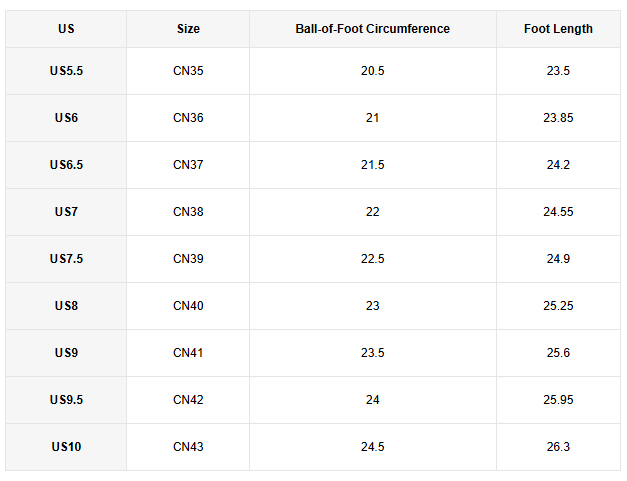The image size is (627, 481).
Task: Select the US5.5 row label
Action: click(66, 71)
